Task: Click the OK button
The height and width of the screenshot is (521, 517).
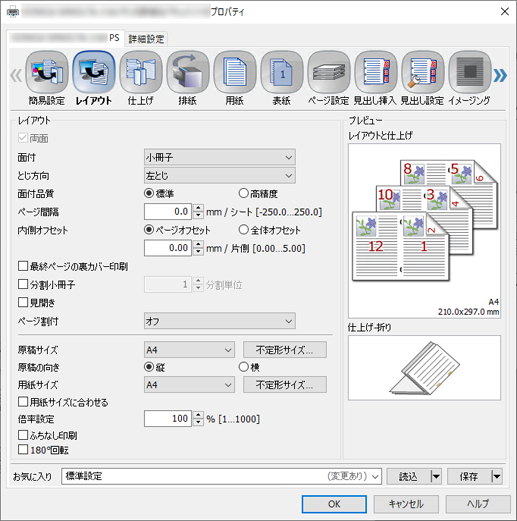Action: point(334,504)
